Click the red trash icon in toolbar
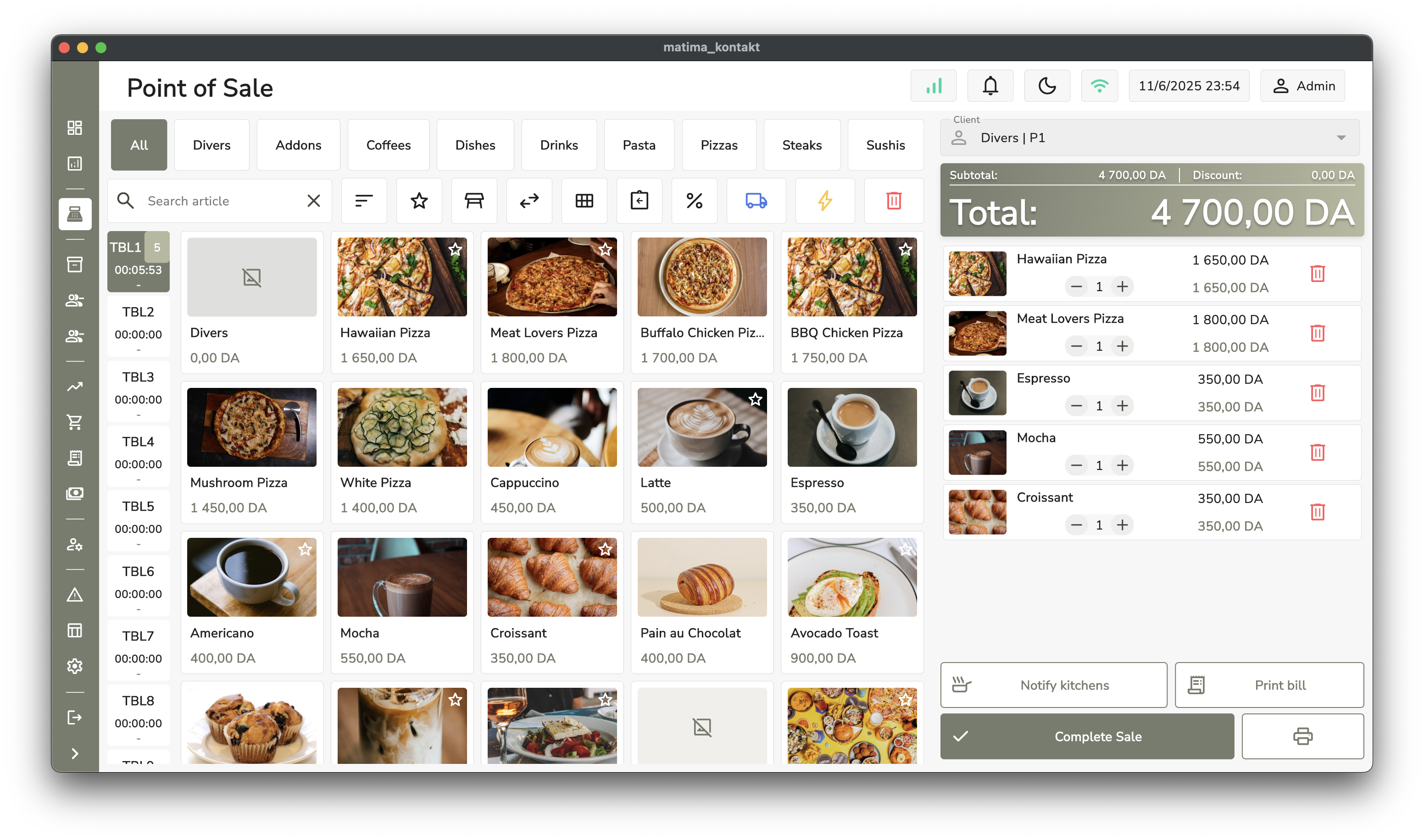Screen dimensions: 1424x840 tap(894, 201)
